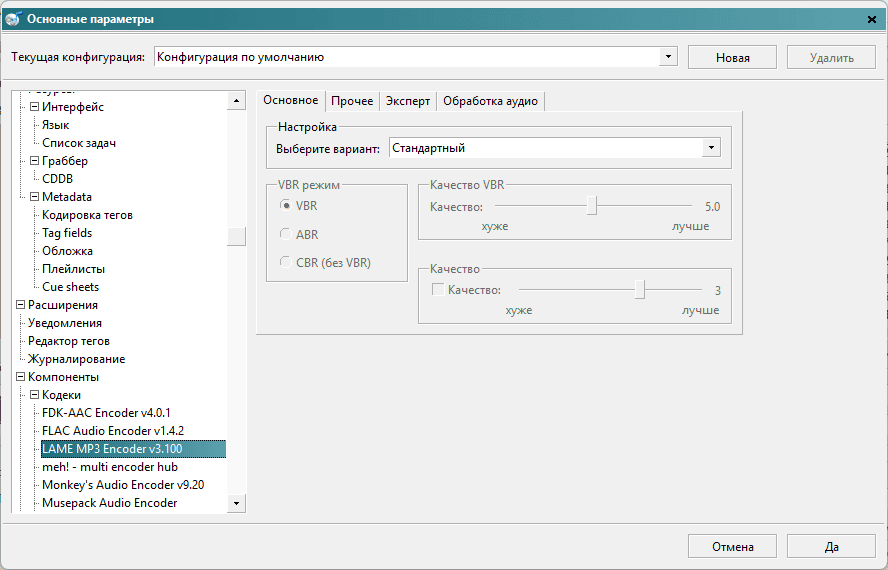
Task: Collapse the Metadata tree node
Action: click(34, 197)
